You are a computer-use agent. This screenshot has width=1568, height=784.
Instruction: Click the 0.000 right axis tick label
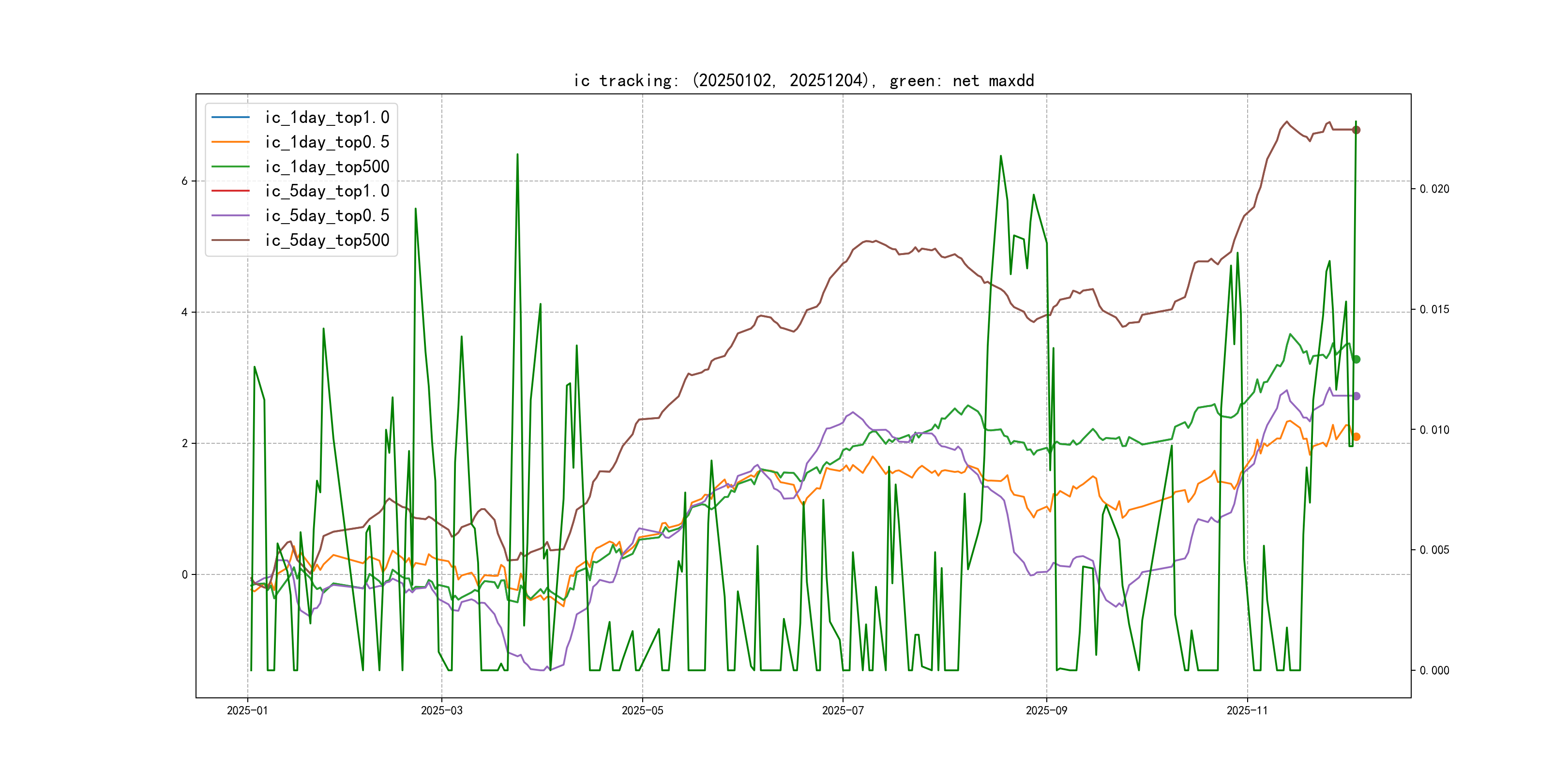(1434, 670)
